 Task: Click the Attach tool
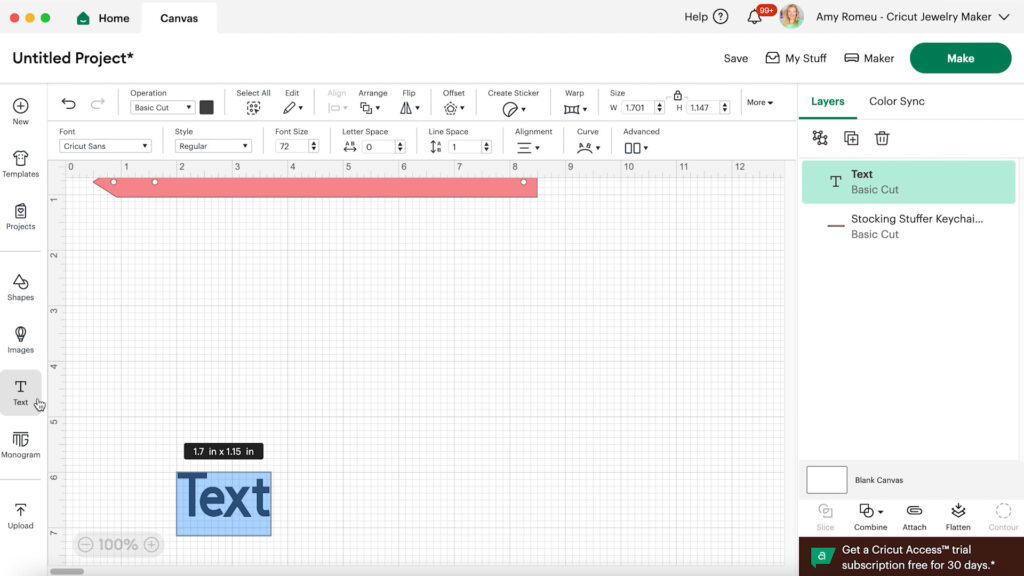pyautogui.click(x=914, y=517)
